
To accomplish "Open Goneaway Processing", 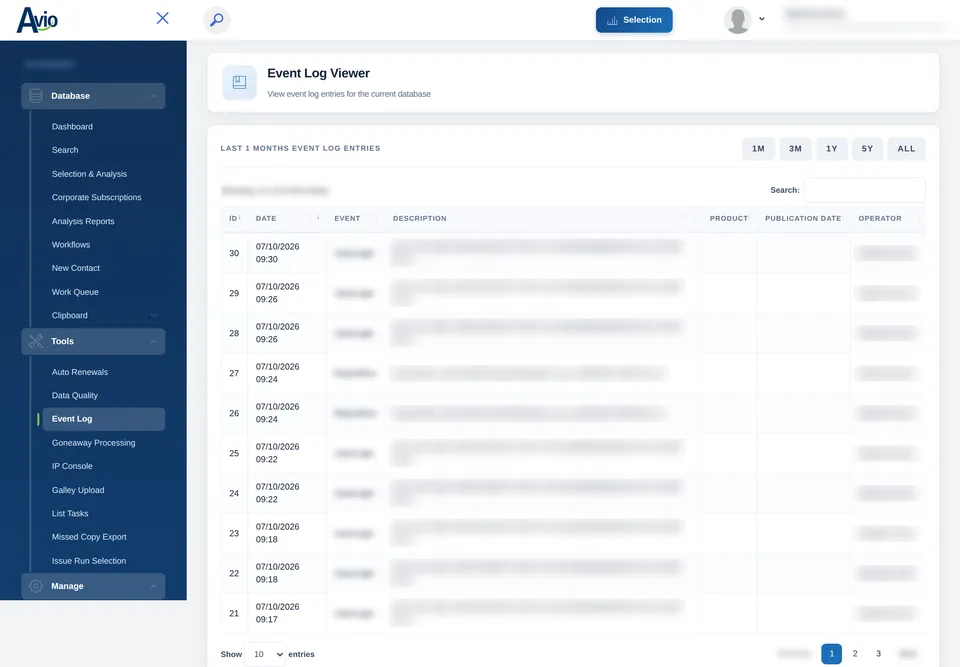I will (x=94, y=443).
